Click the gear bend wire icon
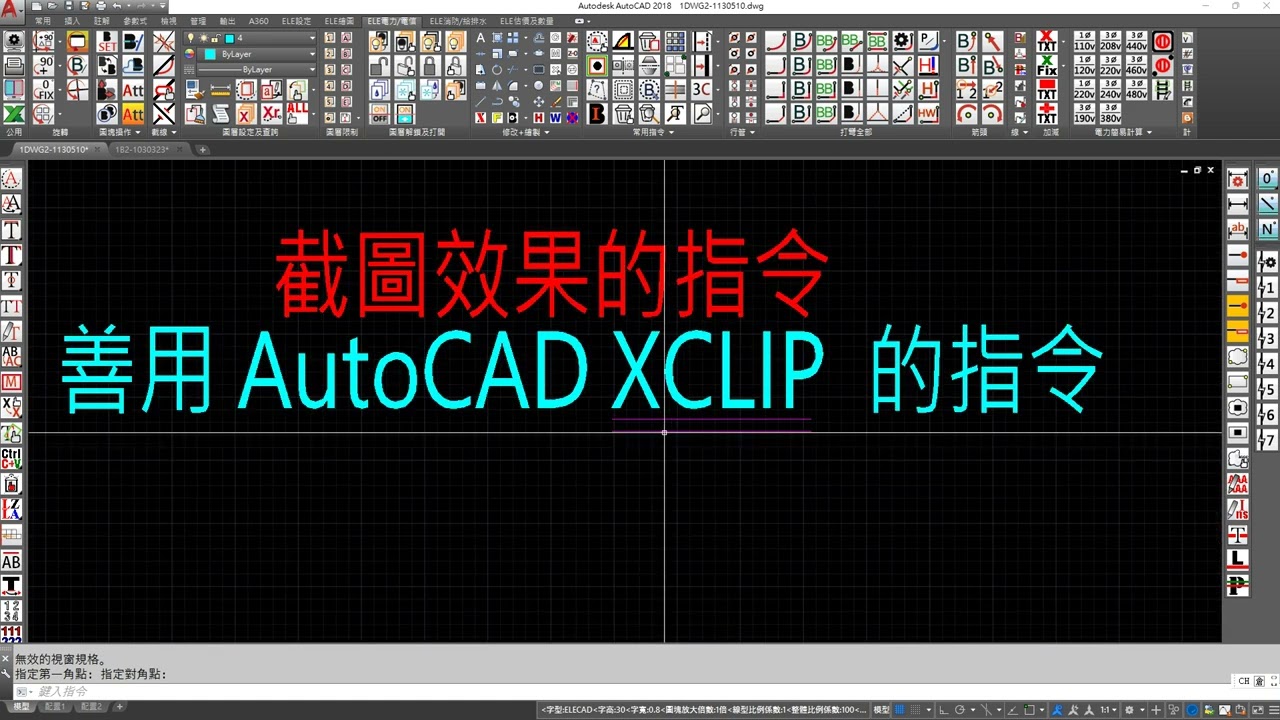This screenshot has width=1280, height=720. pyautogui.click(x=903, y=41)
